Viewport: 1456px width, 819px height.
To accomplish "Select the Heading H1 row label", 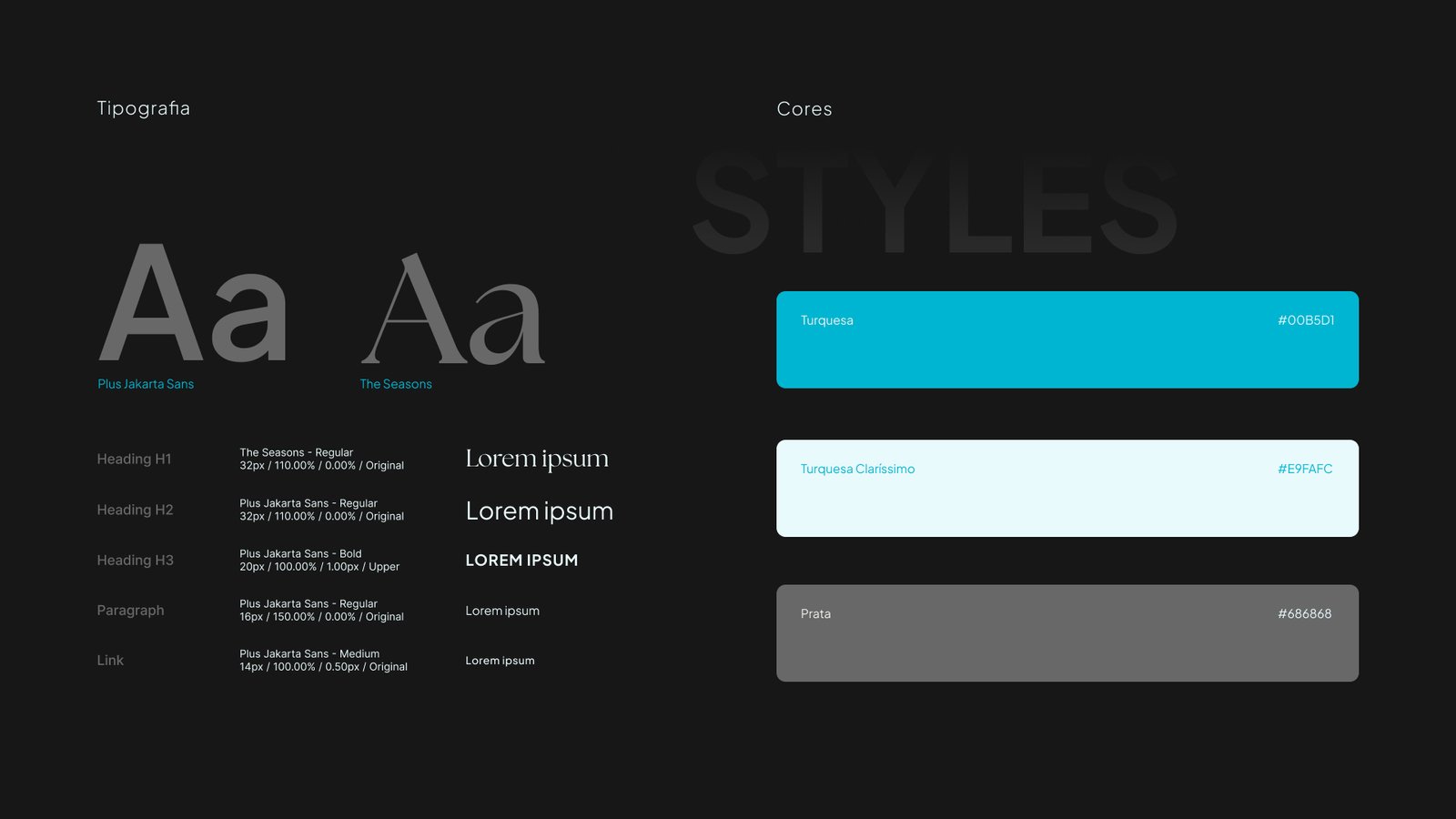I will [x=134, y=460].
